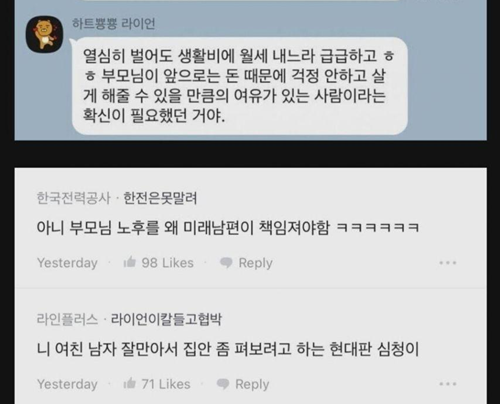Viewport: 500px width, 404px height.
Task: Open the 라인플러스 company label
Action: click(x=67, y=319)
